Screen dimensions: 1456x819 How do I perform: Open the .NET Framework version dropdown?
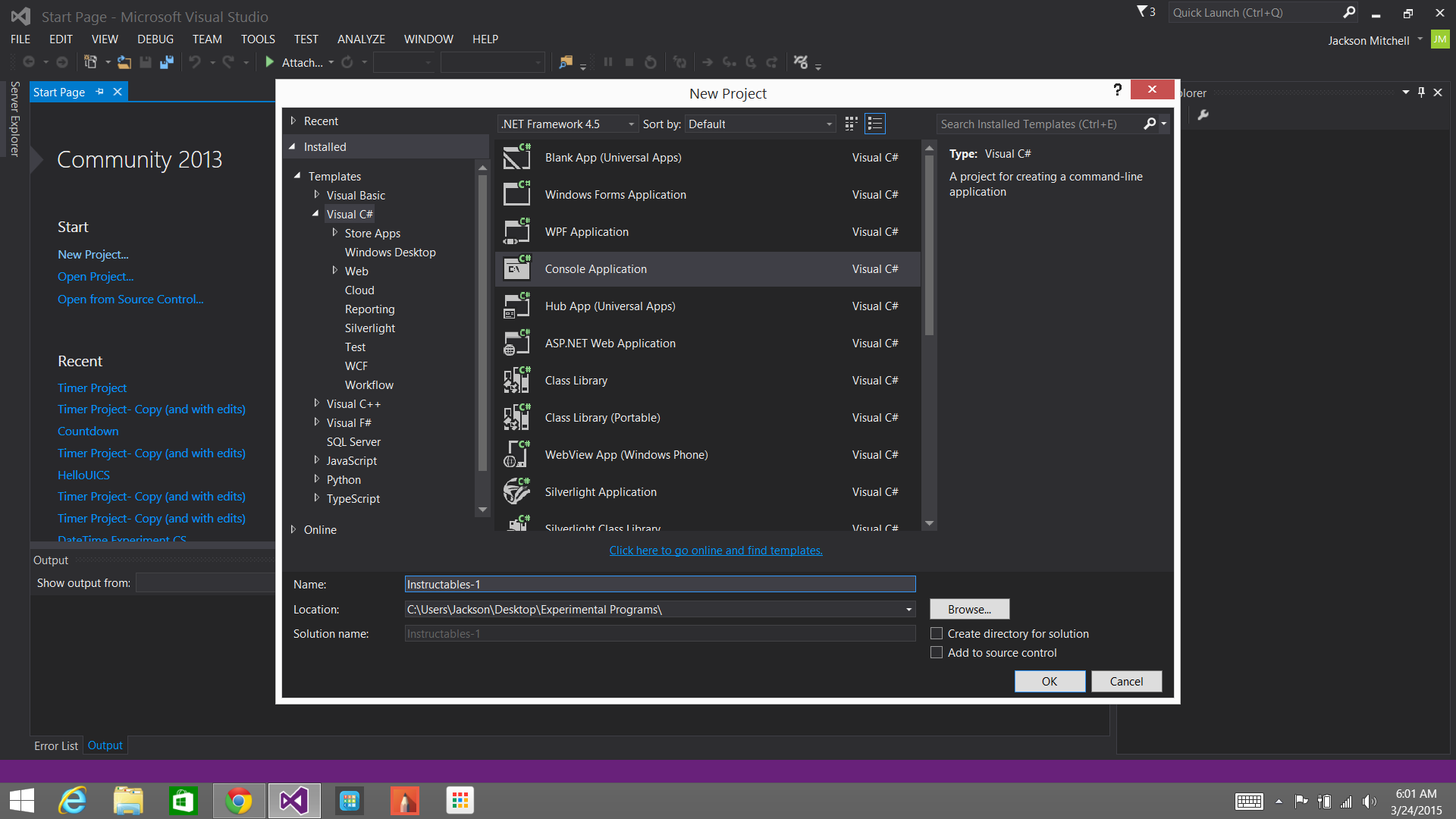click(567, 124)
